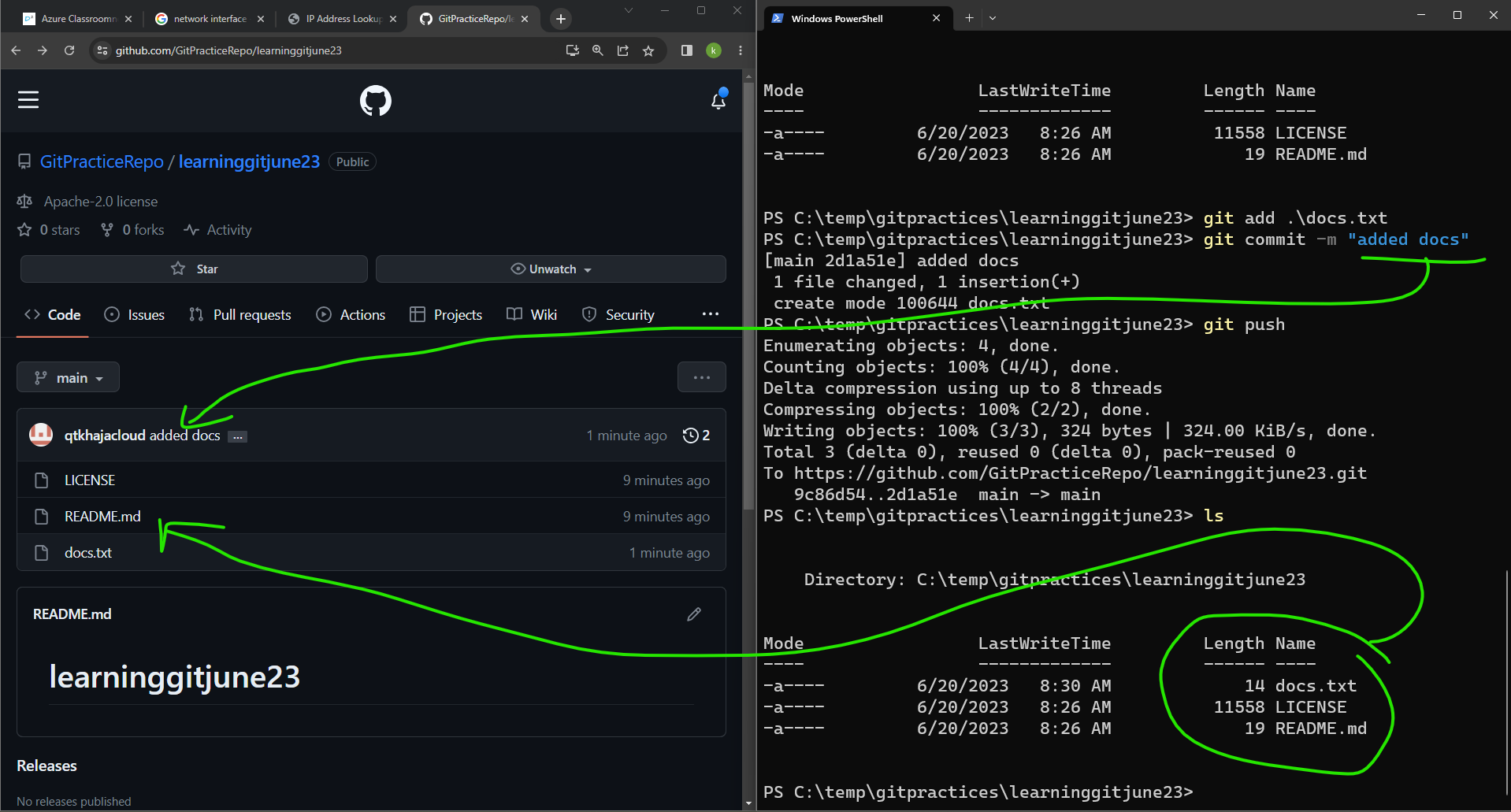Open GitHub notifications bell

pyautogui.click(x=718, y=100)
